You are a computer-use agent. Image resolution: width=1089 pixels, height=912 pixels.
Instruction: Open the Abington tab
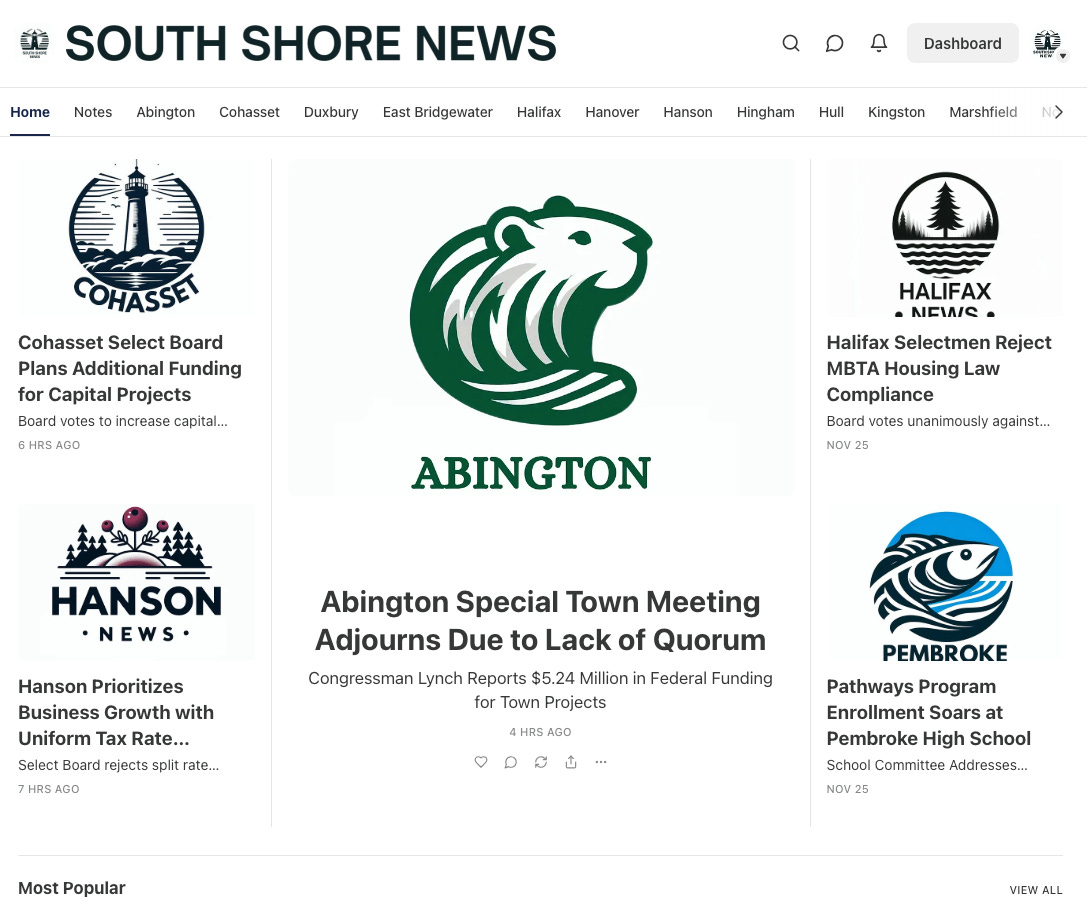click(x=165, y=112)
